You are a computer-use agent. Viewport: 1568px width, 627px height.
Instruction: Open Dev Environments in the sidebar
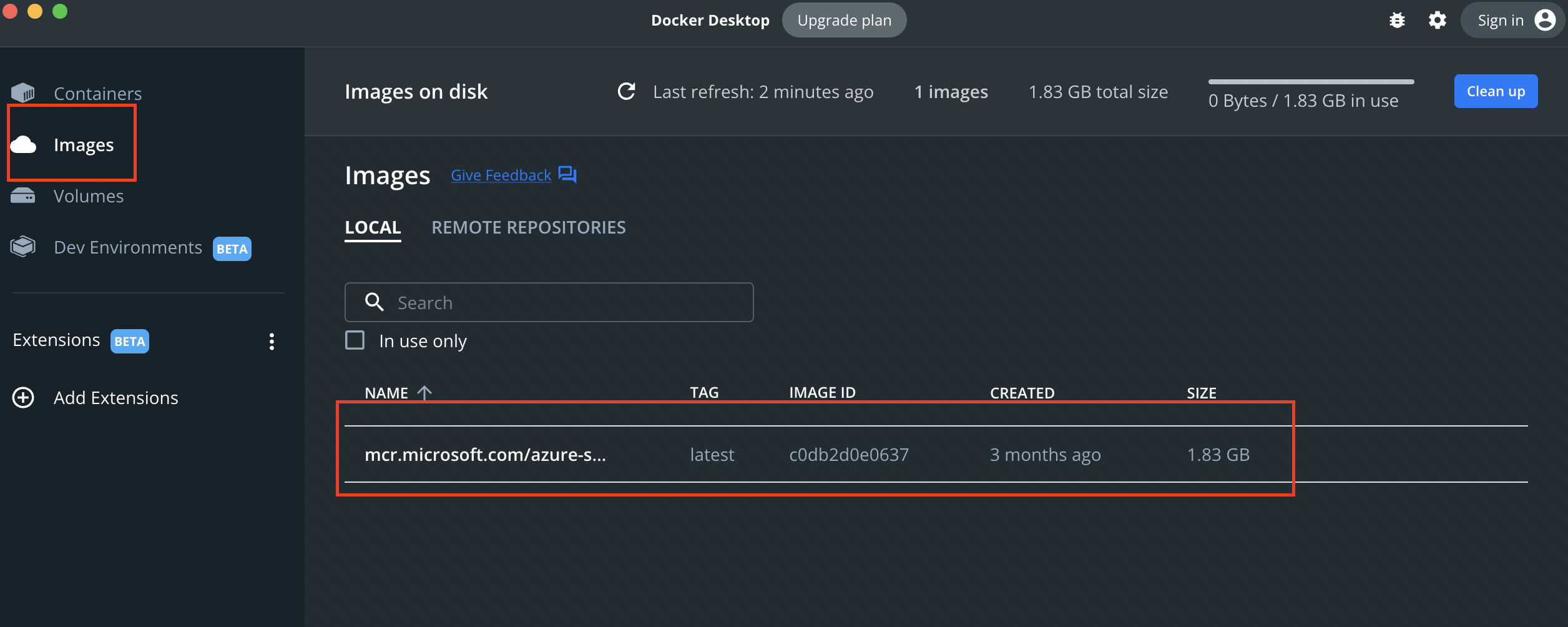pos(128,247)
